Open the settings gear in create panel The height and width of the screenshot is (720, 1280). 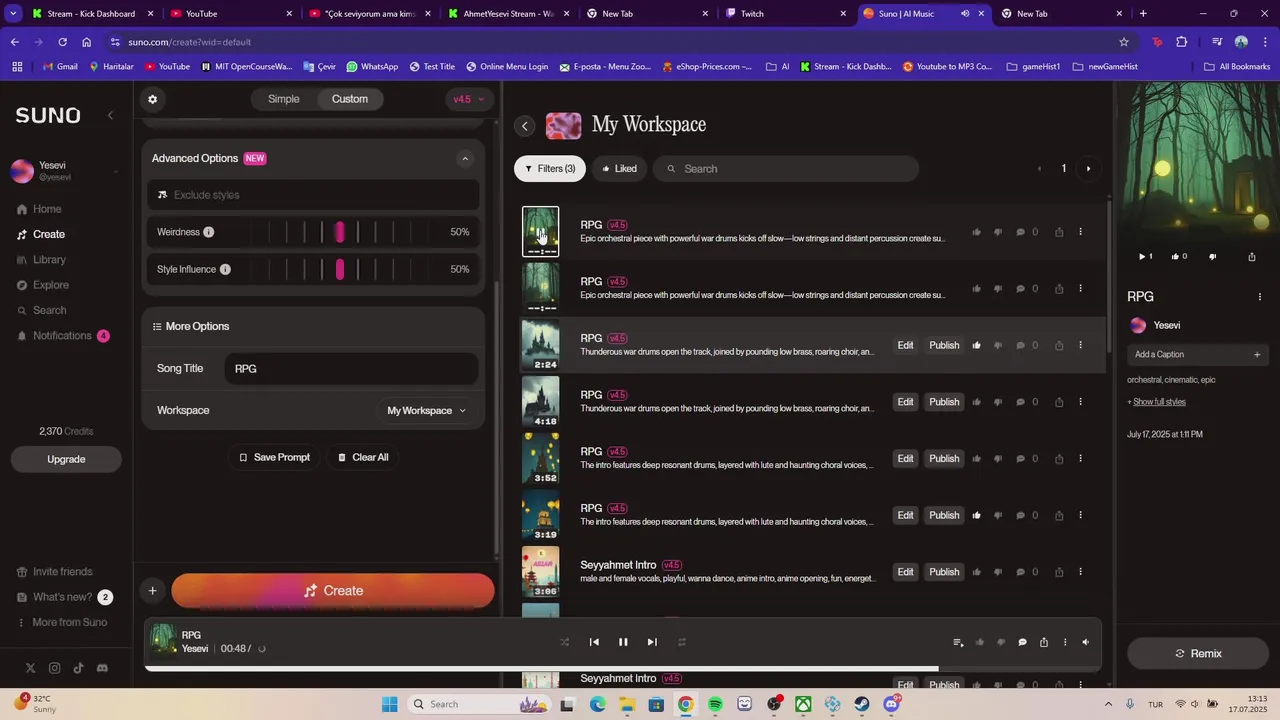(x=152, y=99)
